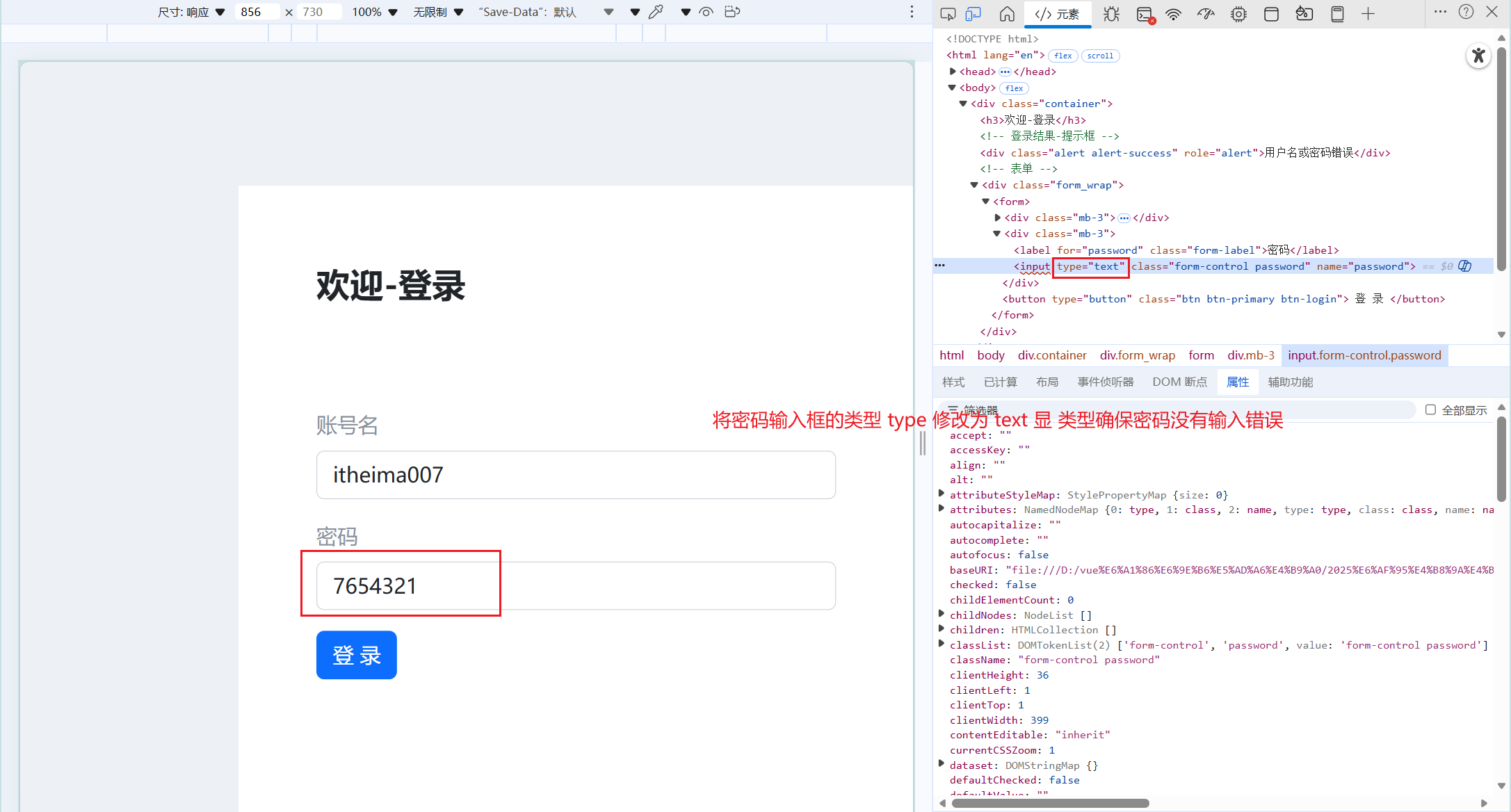Click the DevTools help question icon
The image size is (1511, 812).
coord(1466,12)
